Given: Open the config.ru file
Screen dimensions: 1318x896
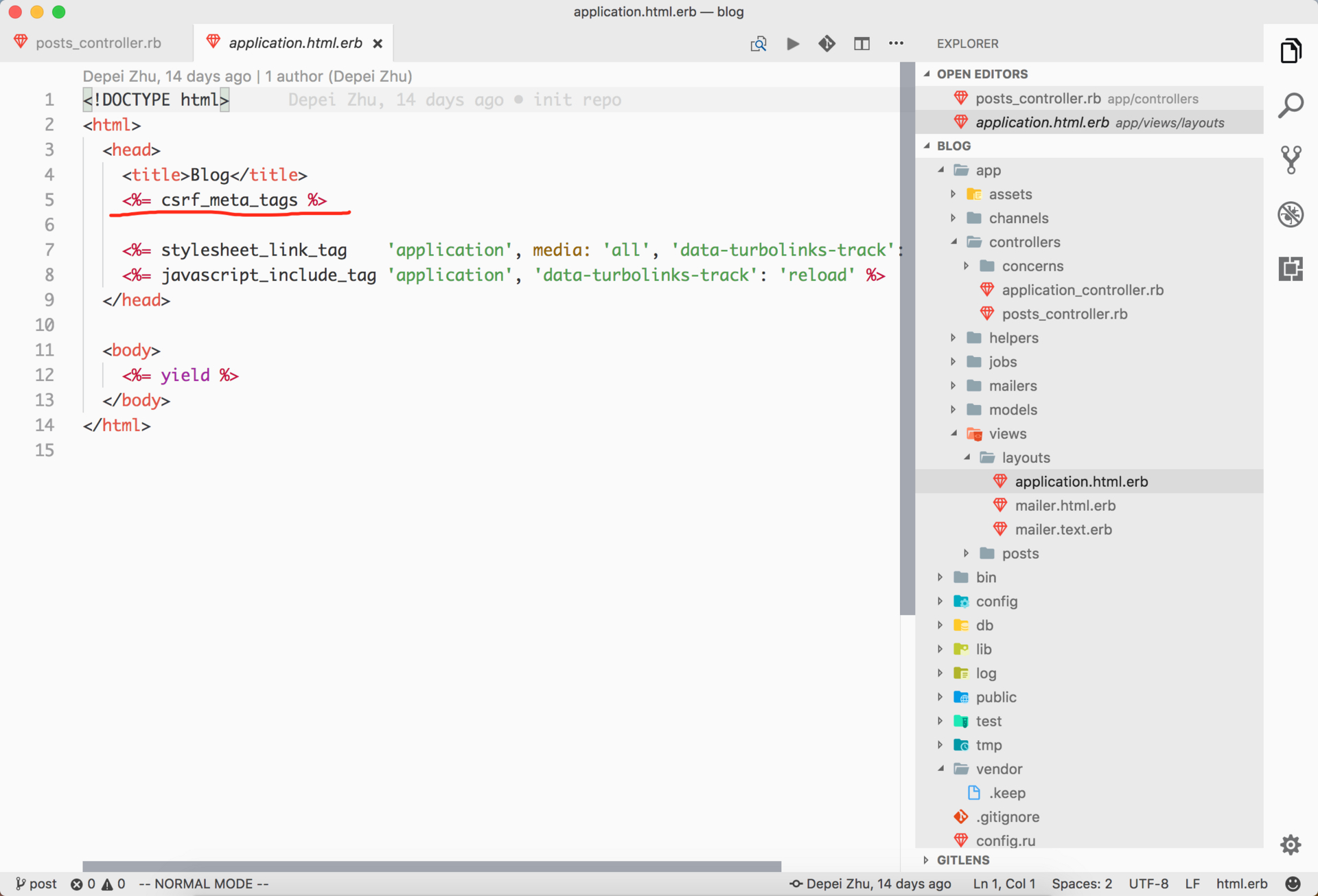Looking at the screenshot, I should pos(1089,840).
